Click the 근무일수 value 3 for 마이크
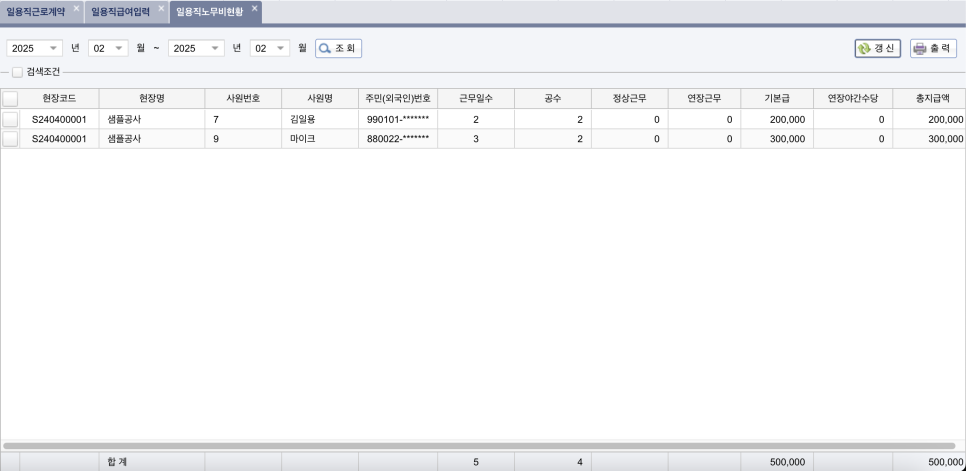Image resolution: width=966 pixels, height=471 pixels. click(x=476, y=139)
